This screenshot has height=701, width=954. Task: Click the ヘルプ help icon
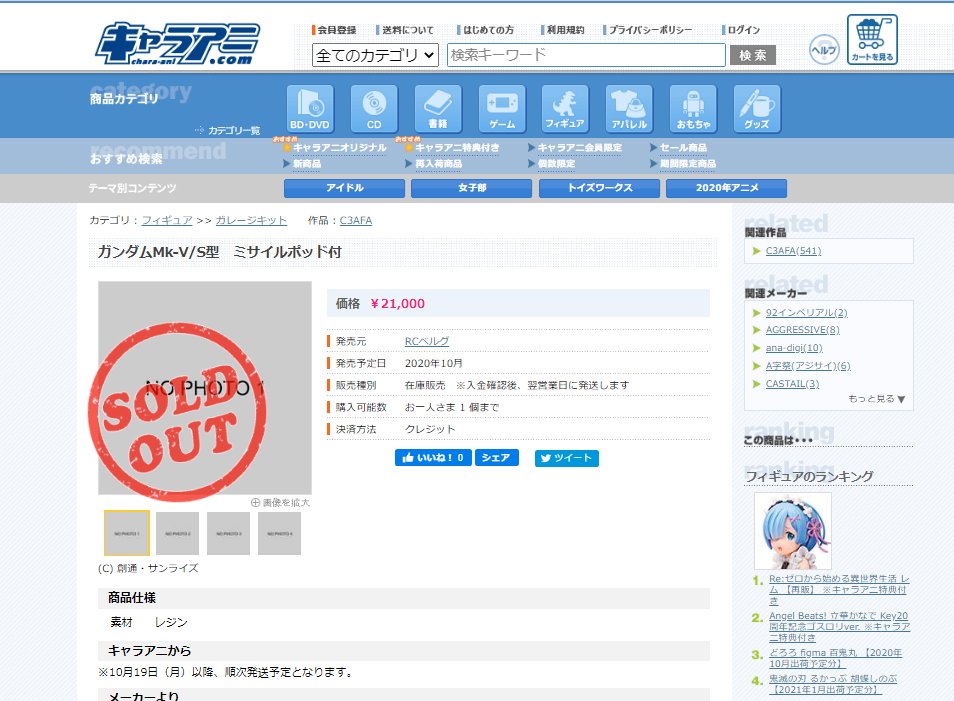[824, 50]
